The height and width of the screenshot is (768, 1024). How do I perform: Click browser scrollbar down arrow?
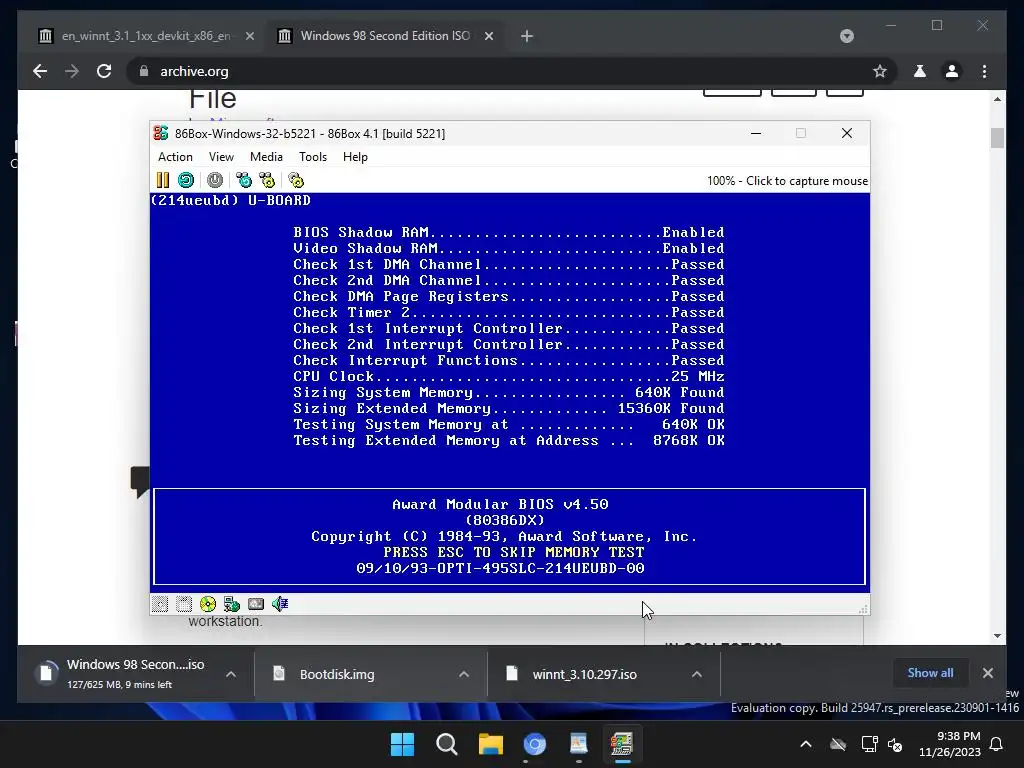tap(997, 635)
